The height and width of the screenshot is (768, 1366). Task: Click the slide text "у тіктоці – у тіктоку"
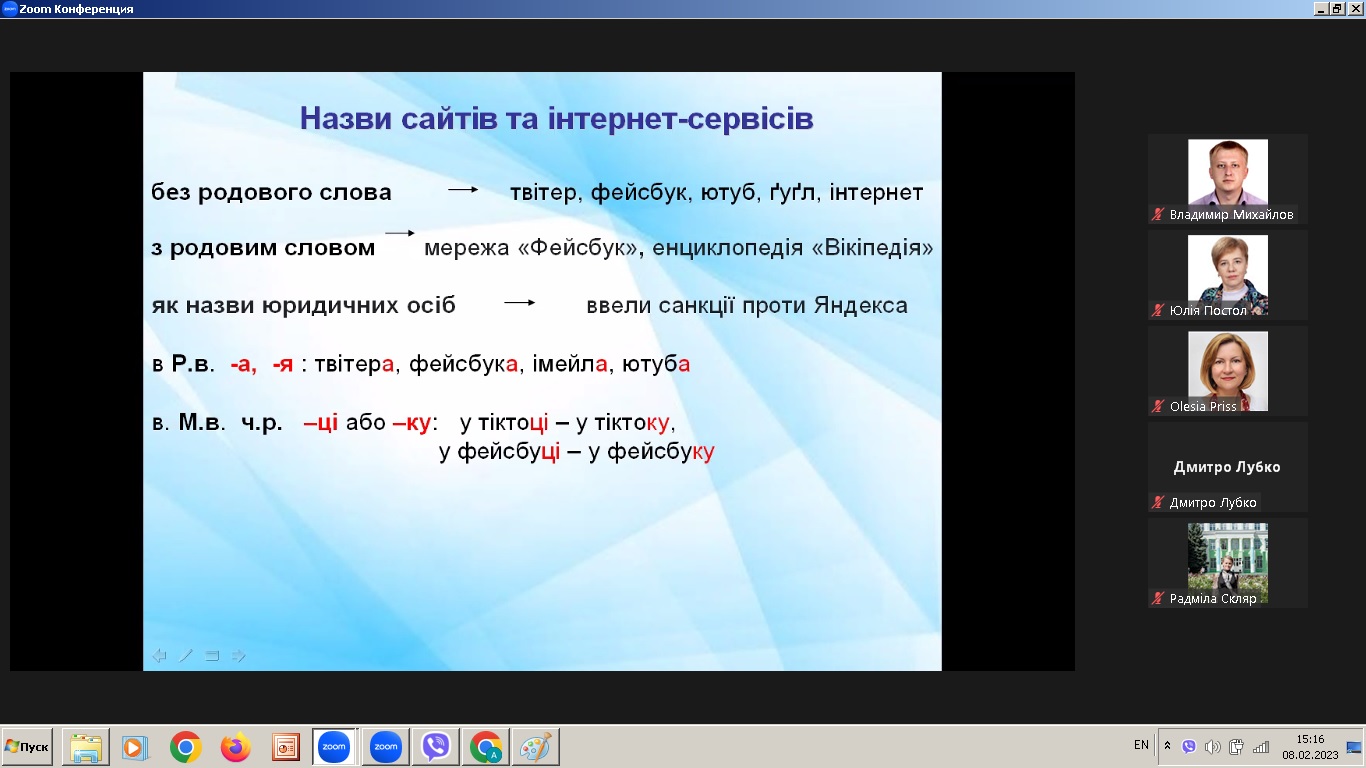point(568,422)
